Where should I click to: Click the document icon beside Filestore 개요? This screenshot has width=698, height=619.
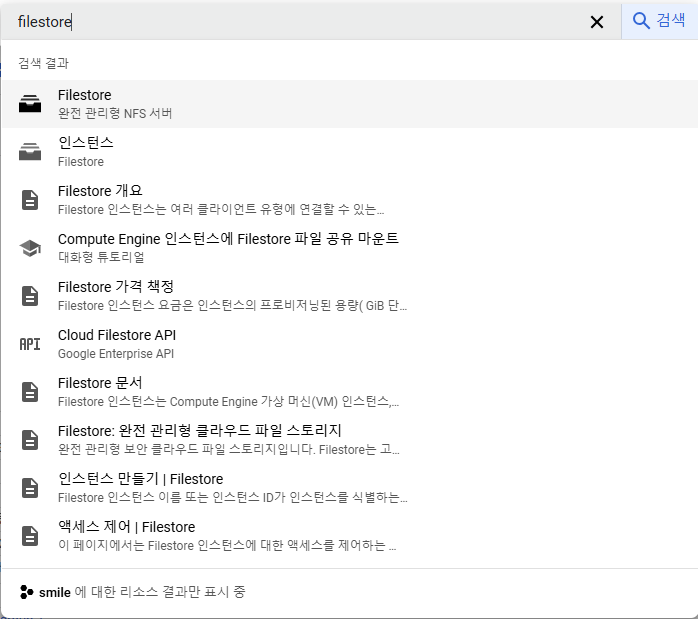(x=30, y=200)
